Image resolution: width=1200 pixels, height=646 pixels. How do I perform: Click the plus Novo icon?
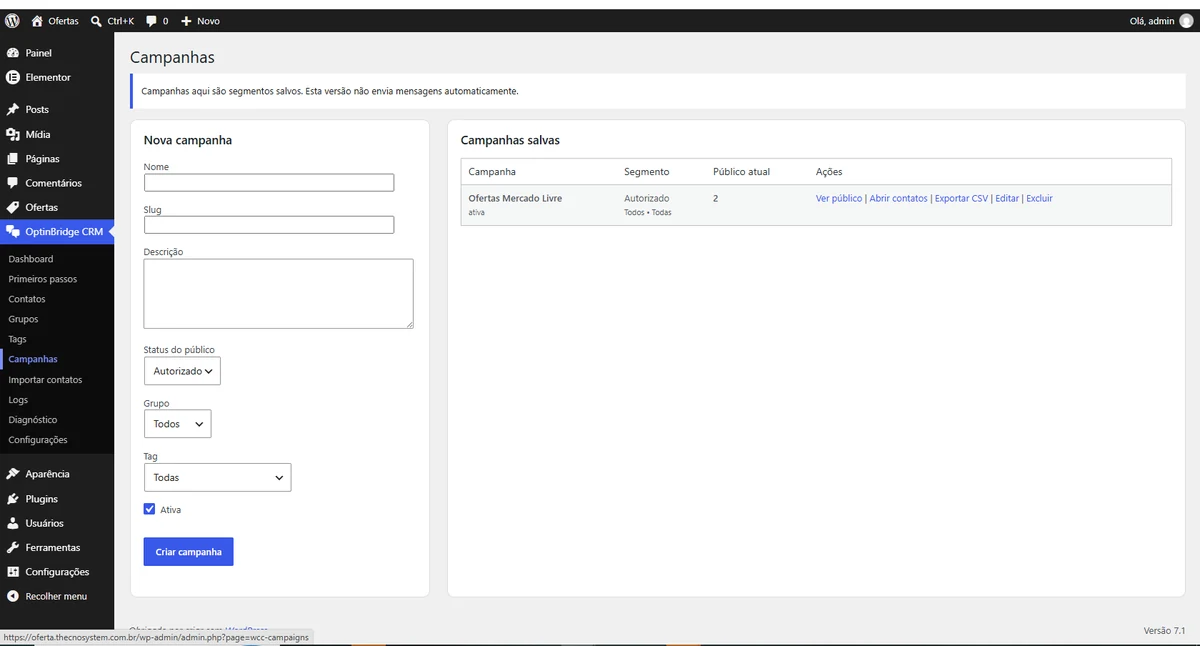pyautogui.click(x=186, y=20)
